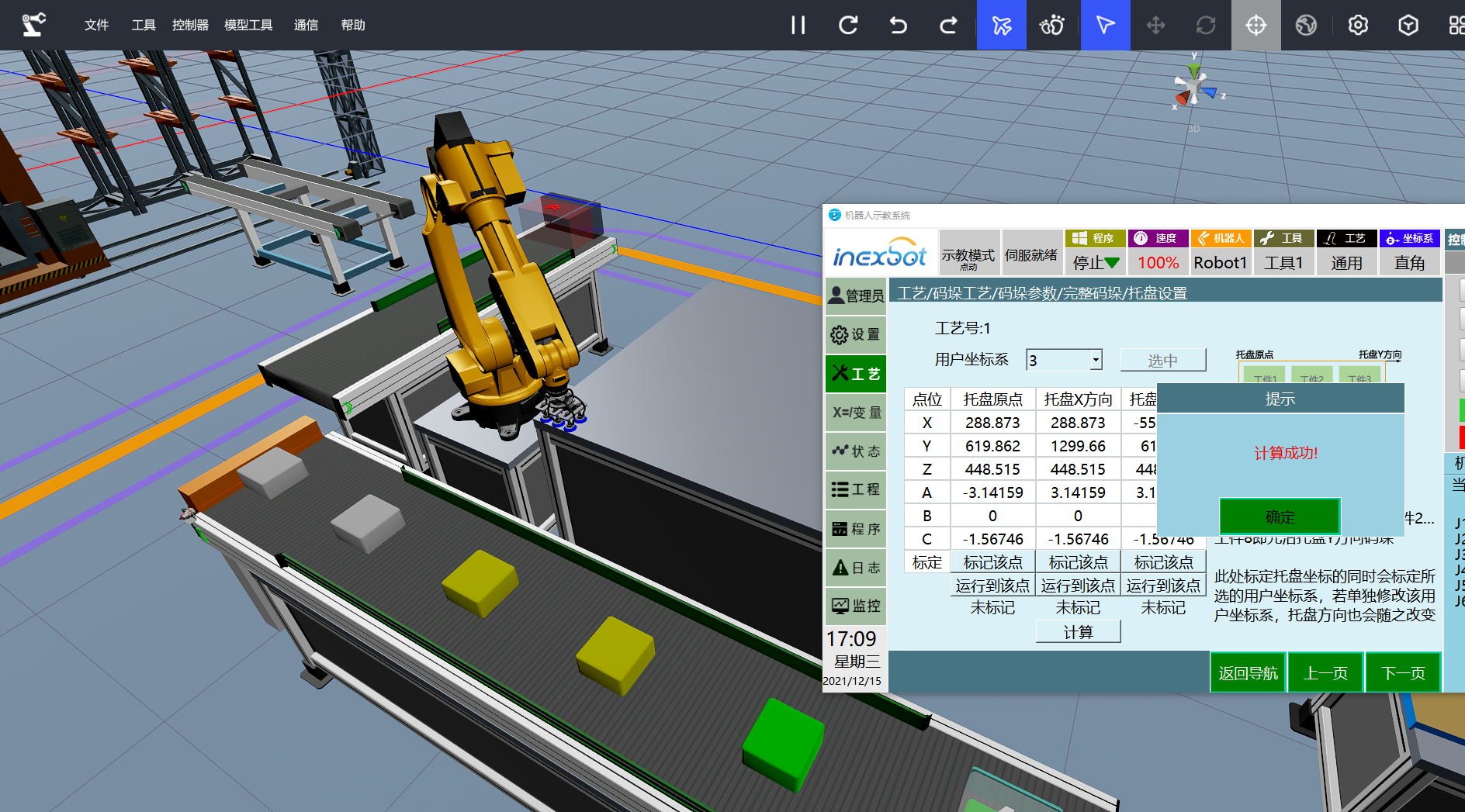Open the 3D cube model library
1465x812 pixels.
click(1408, 25)
